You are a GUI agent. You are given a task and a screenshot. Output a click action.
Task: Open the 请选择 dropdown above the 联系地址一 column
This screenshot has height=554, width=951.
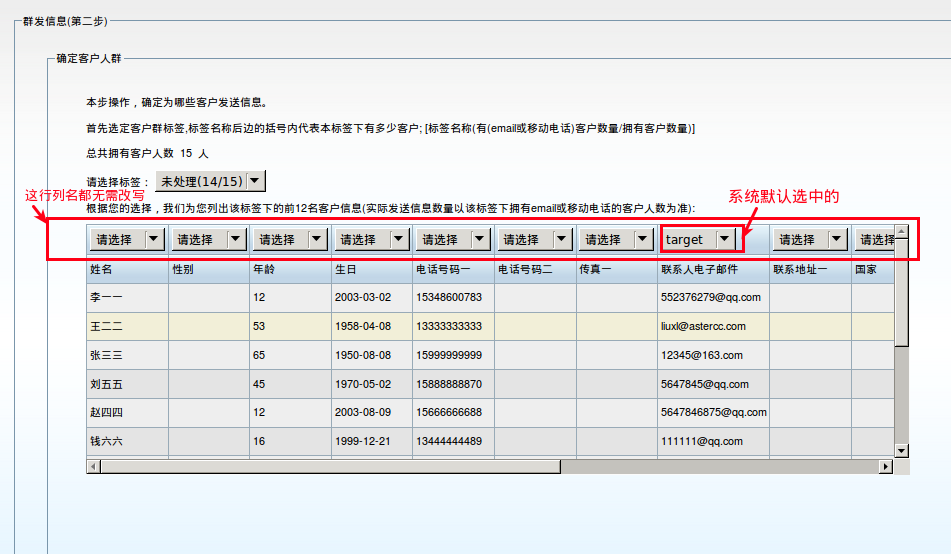pyautogui.click(x=811, y=240)
